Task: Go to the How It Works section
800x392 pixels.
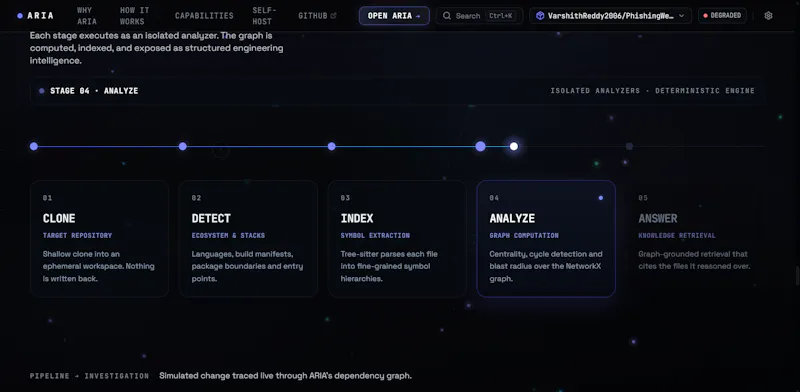Action: click(135, 16)
